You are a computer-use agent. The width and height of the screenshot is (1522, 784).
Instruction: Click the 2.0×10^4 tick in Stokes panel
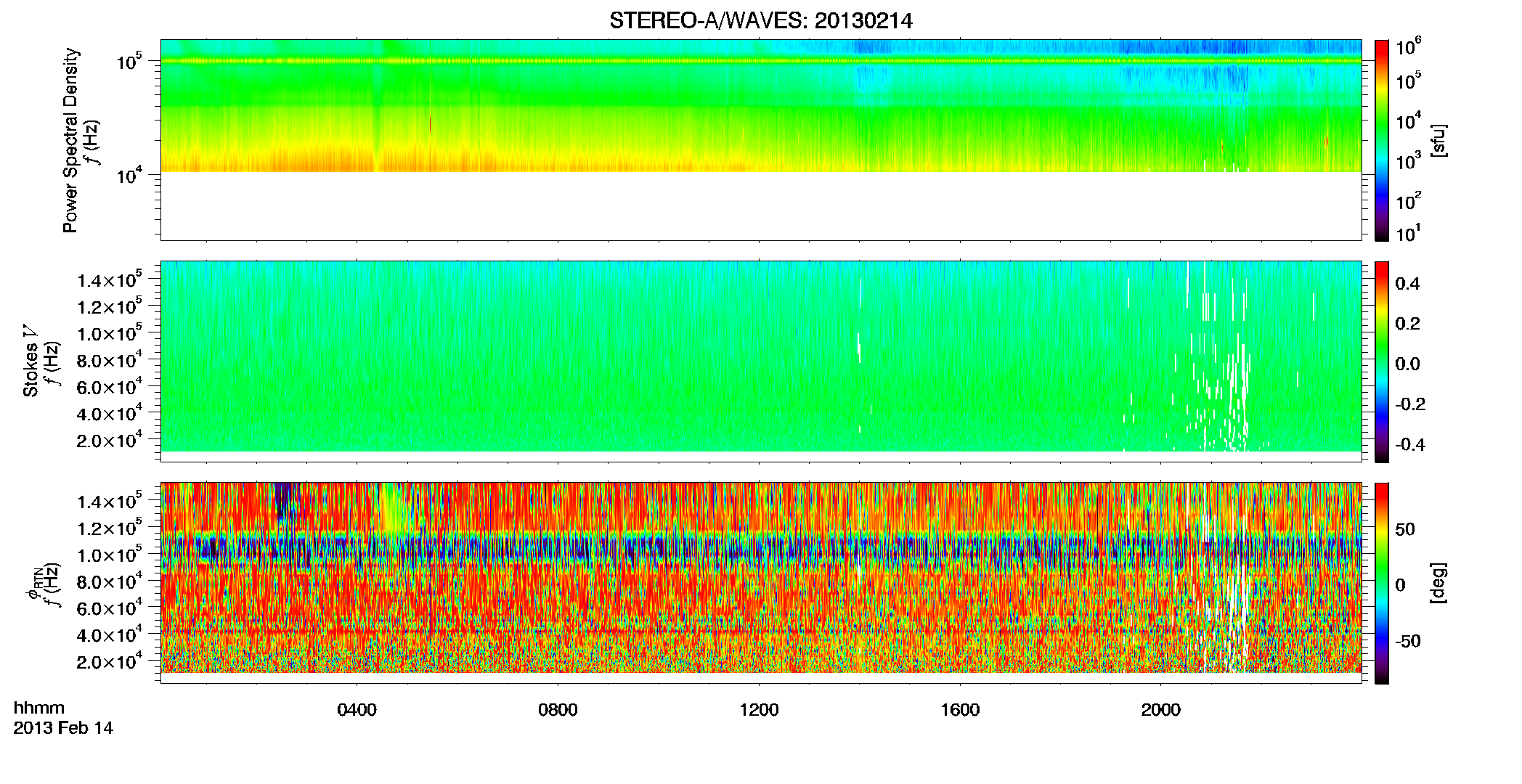click(x=110, y=440)
